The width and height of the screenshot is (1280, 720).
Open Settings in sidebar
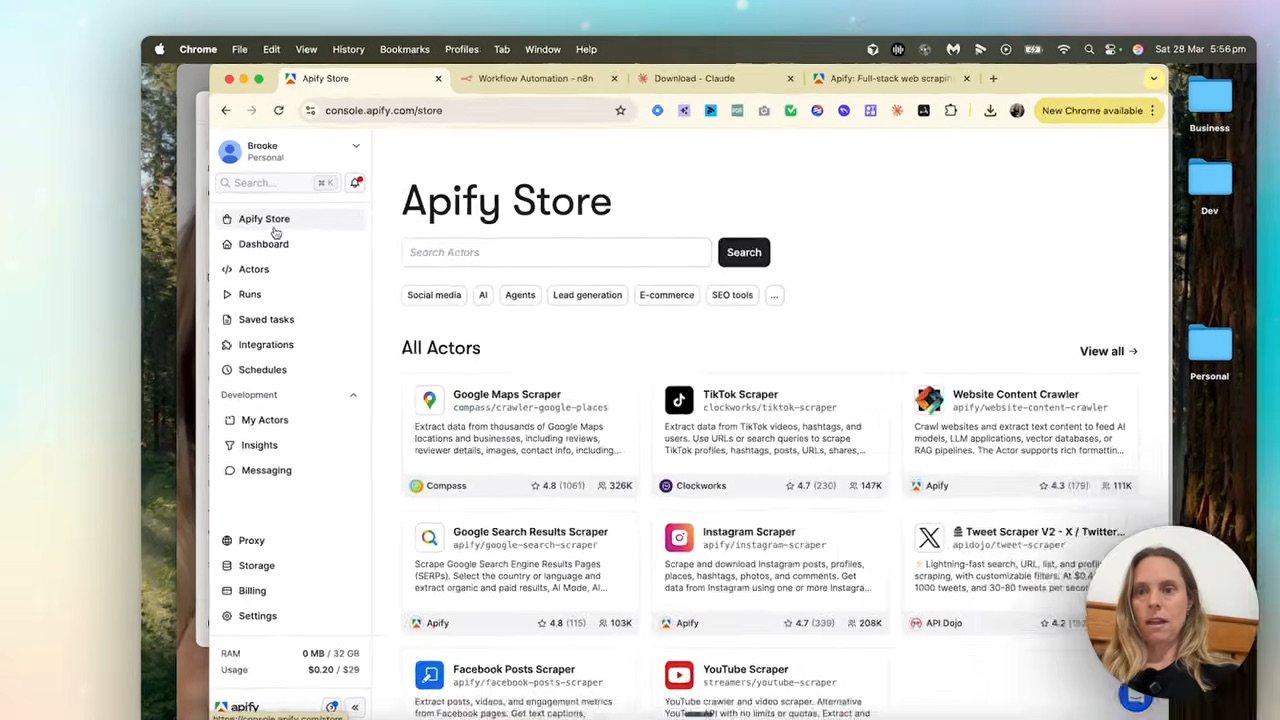257,616
